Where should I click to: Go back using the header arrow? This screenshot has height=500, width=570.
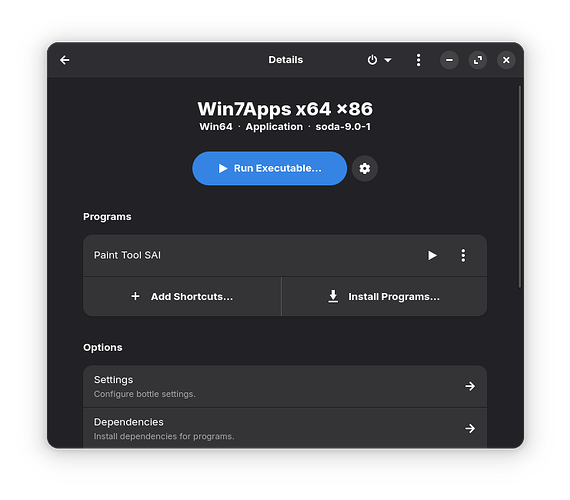(x=65, y=60)
